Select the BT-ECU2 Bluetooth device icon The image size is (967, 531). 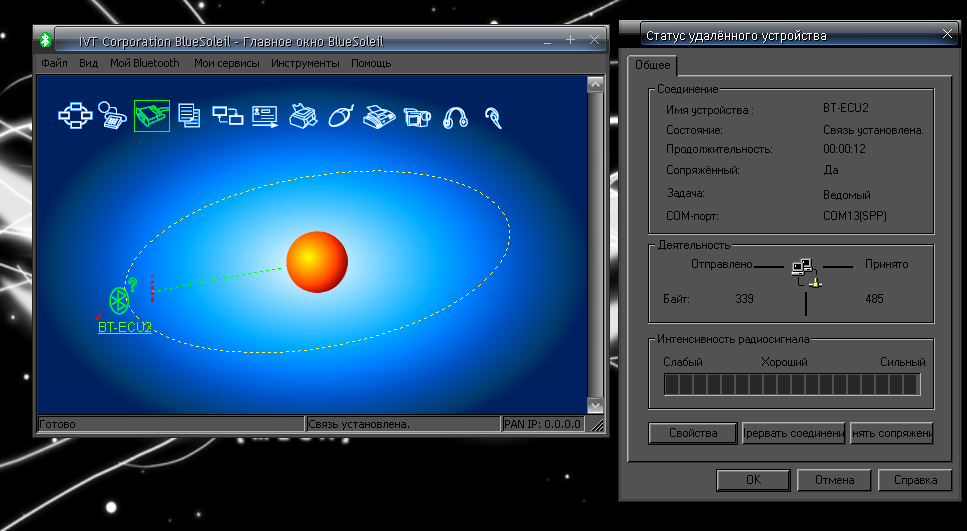click(121, 299)
